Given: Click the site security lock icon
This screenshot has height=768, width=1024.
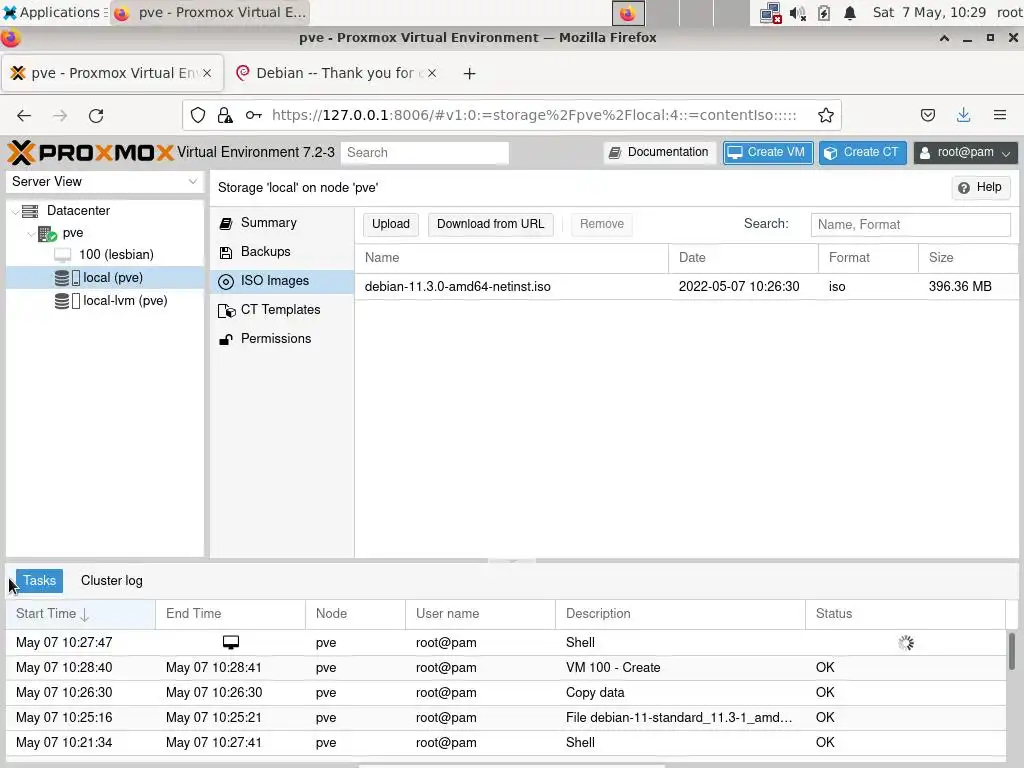Looking at the screenshot, I should [225, 116].
